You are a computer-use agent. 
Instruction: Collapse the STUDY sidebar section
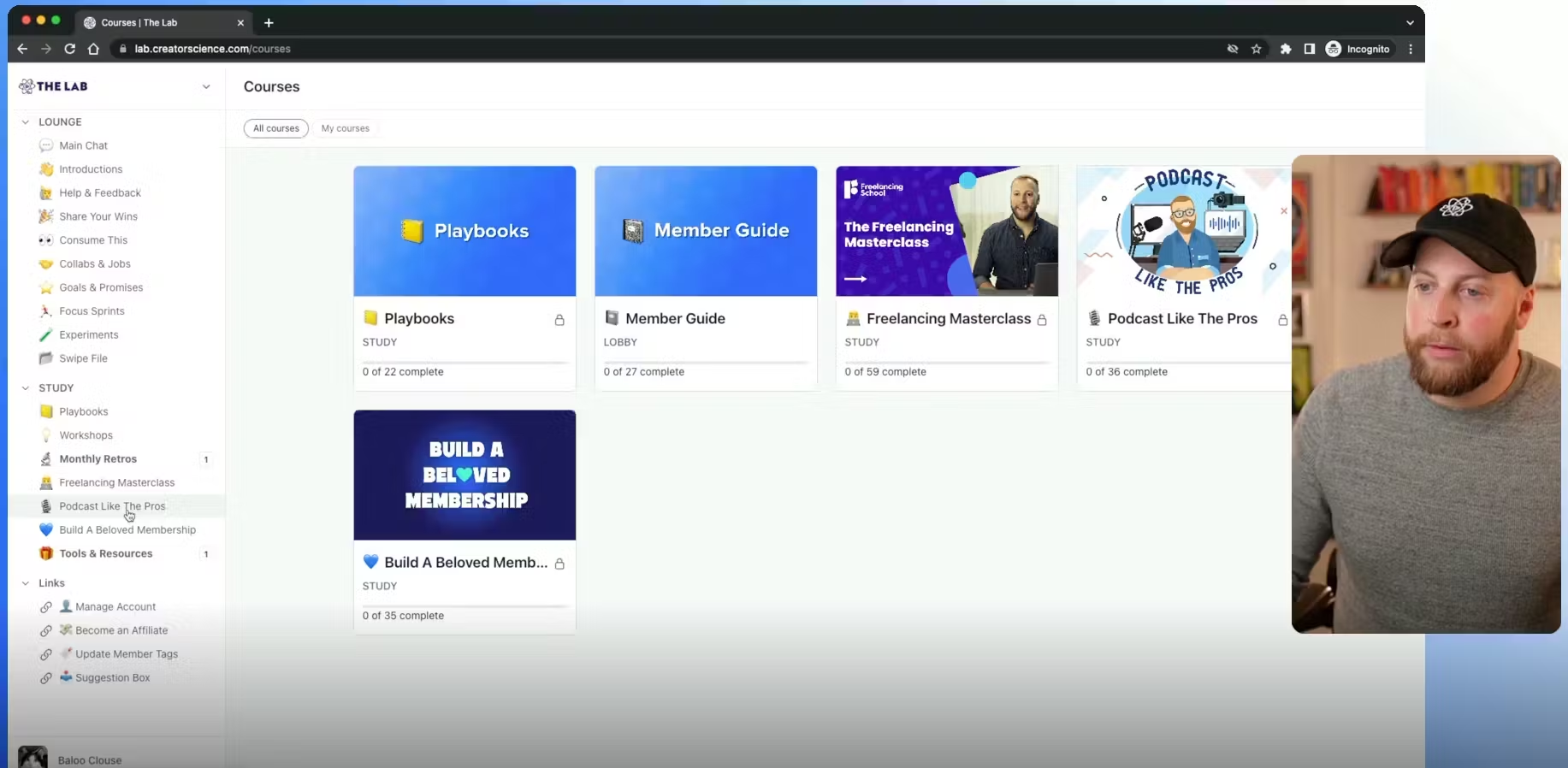pyautogui.click(x=26, y=388)
